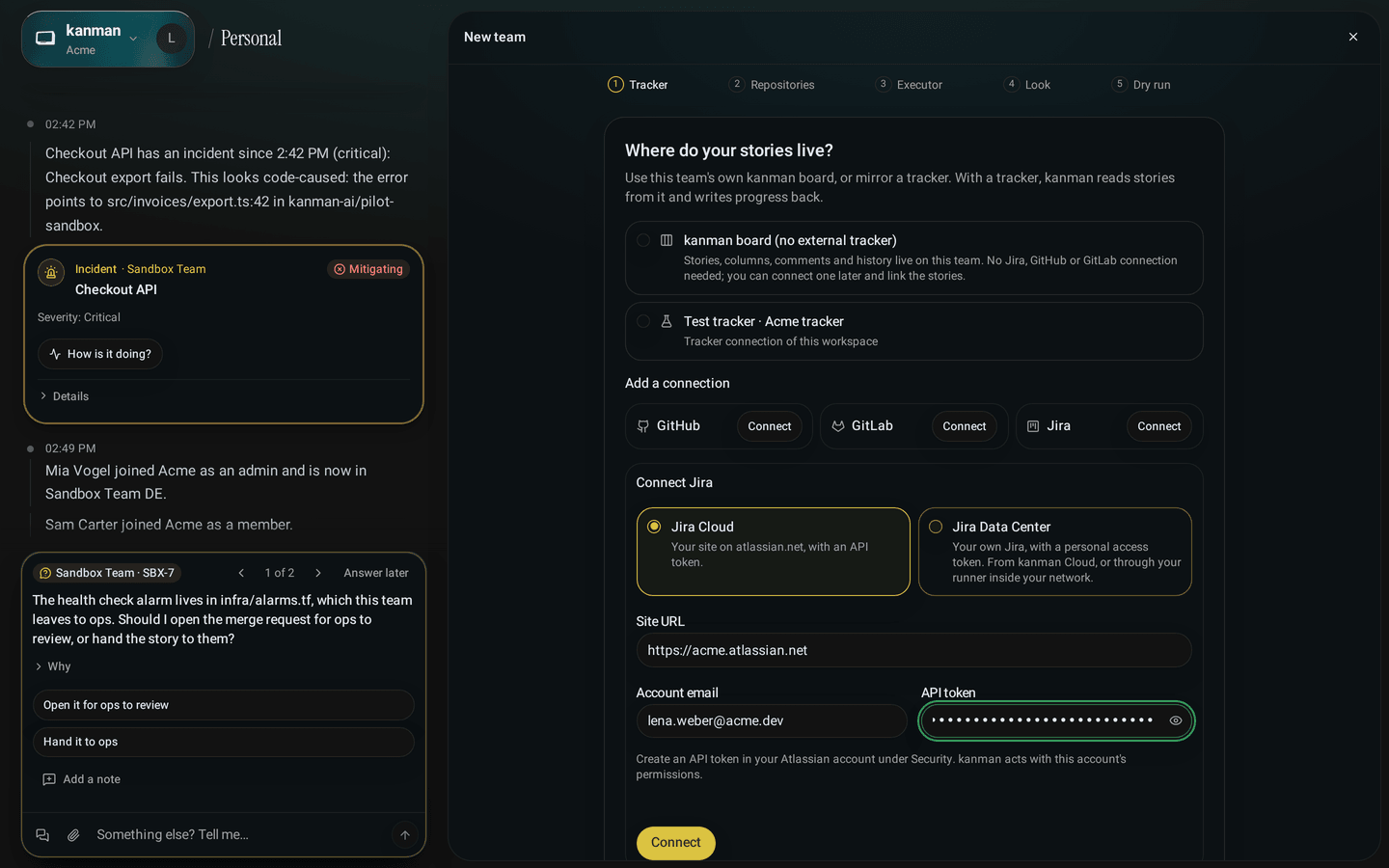Choose Hand it to ops
This screenshot has width=1389, height=868.
[x=224, y=742]
